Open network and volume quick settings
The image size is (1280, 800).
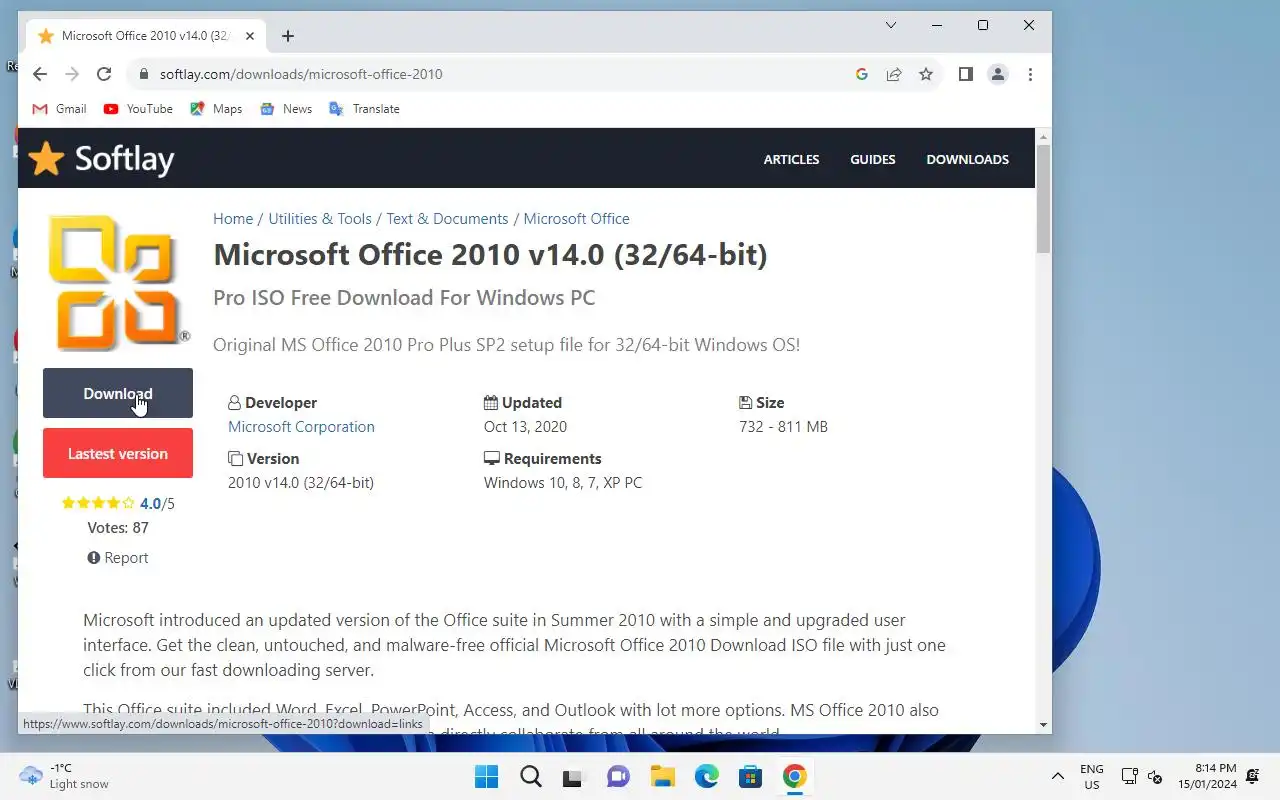coord(1142,777)
